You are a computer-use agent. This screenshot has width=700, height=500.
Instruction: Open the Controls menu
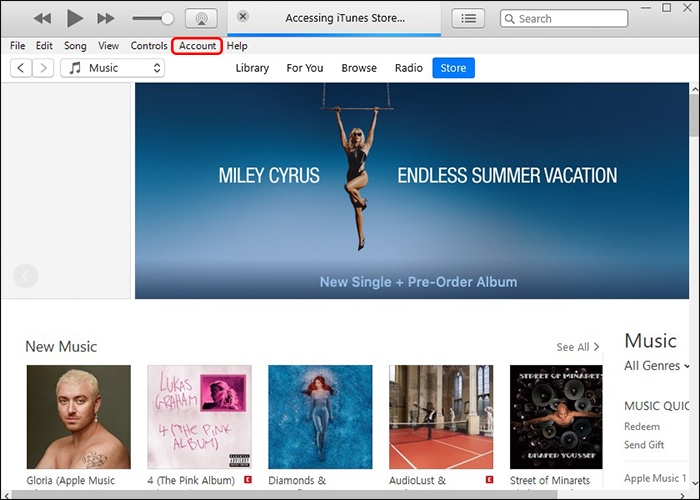[149, 46]
